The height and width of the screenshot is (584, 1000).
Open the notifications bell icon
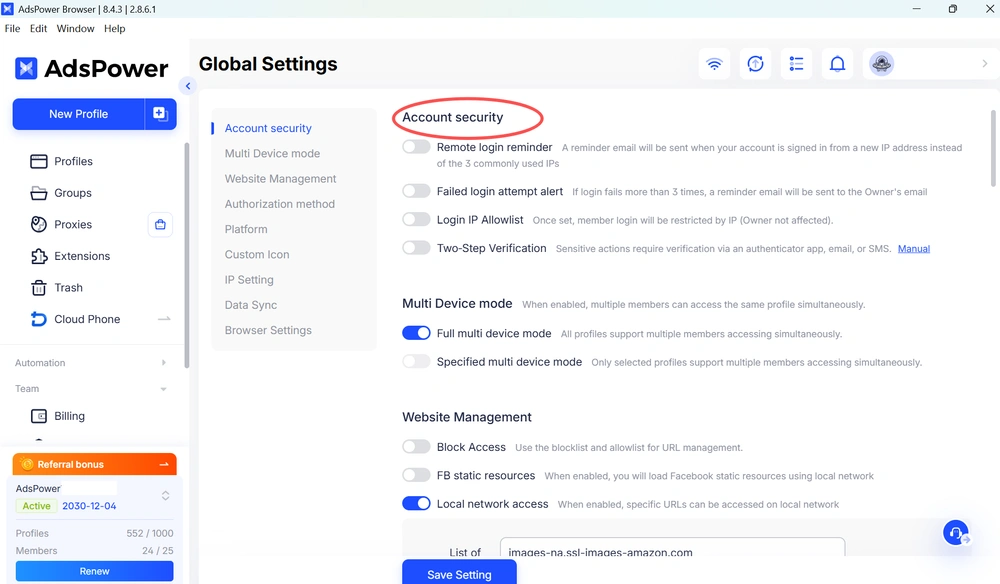(x=837, y=64)
